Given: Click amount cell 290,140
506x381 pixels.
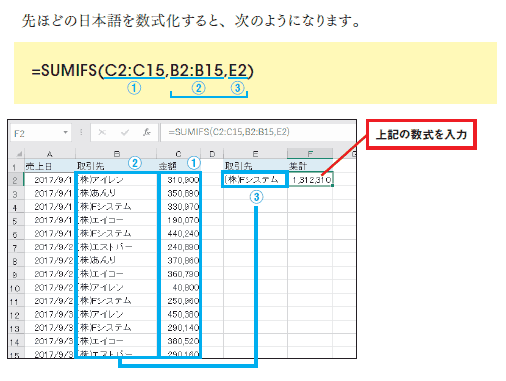Looking at the screenshot, I should click(x=180, y=328).
